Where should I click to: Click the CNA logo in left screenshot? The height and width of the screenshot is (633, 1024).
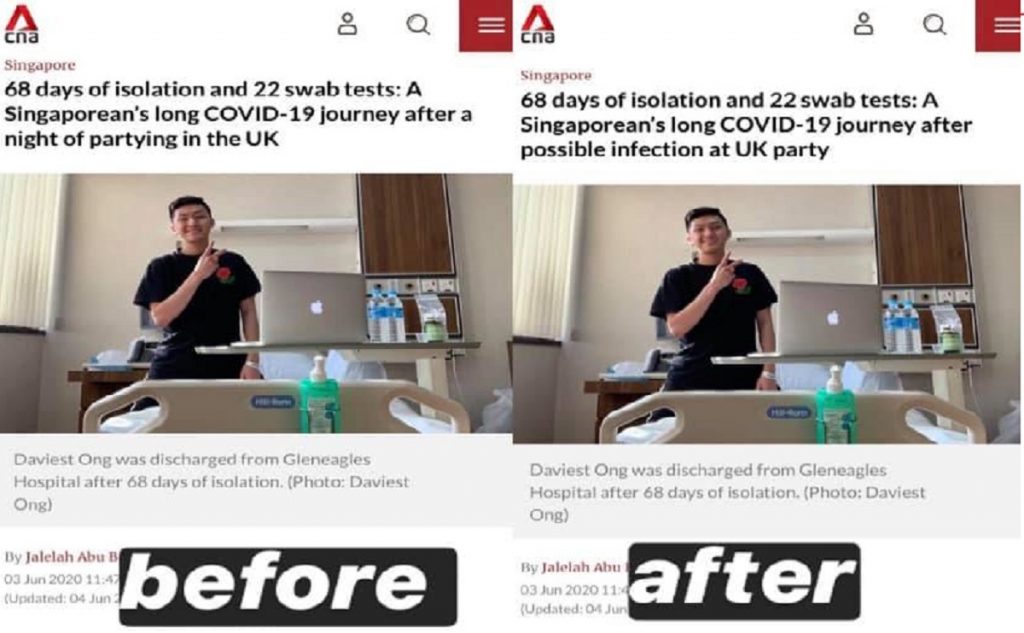(21, 24)
